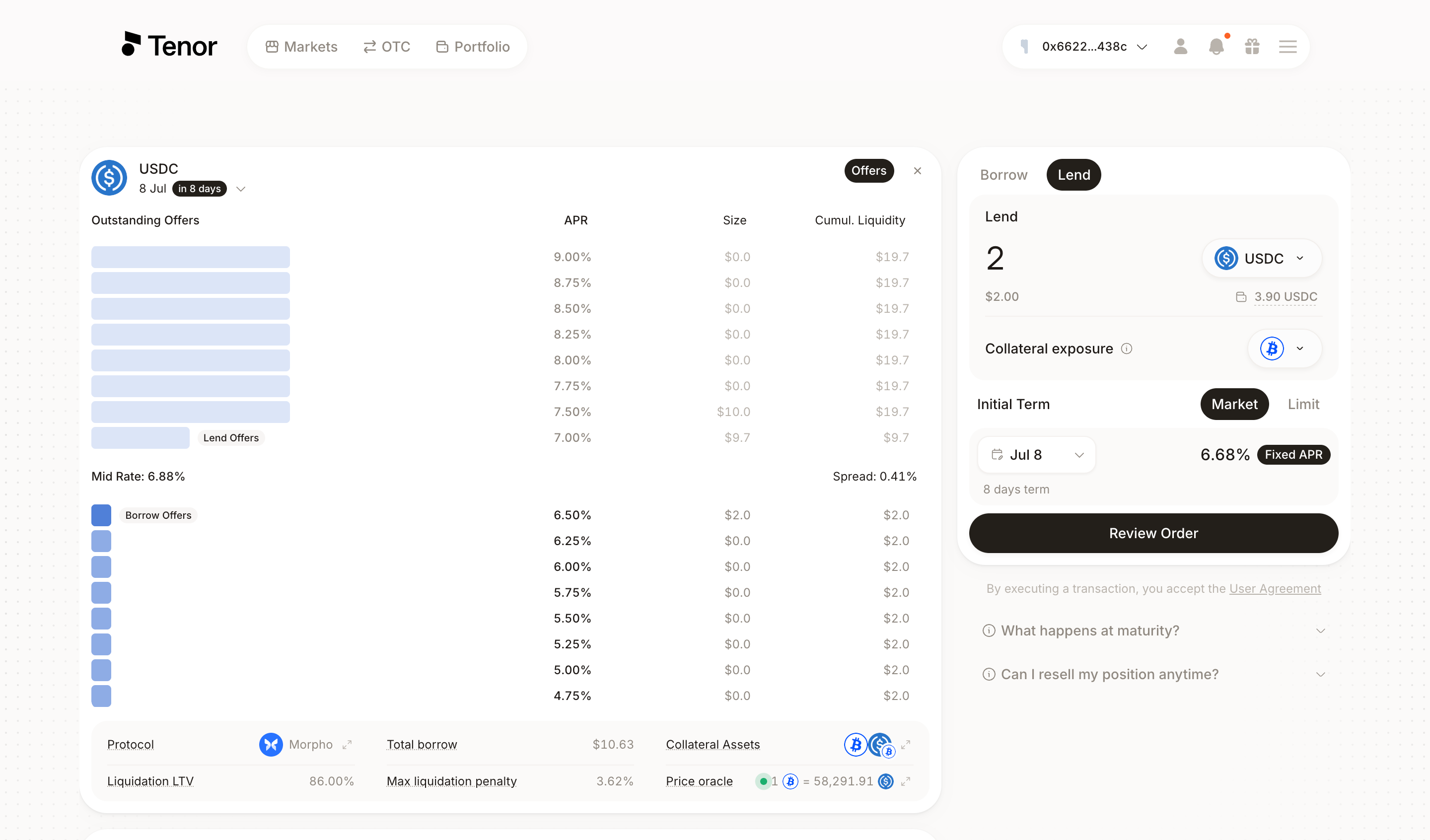This screenshot has height=840, width=1430.
Task: Open the user profile icon
Action: click(x=1180, y=47)
